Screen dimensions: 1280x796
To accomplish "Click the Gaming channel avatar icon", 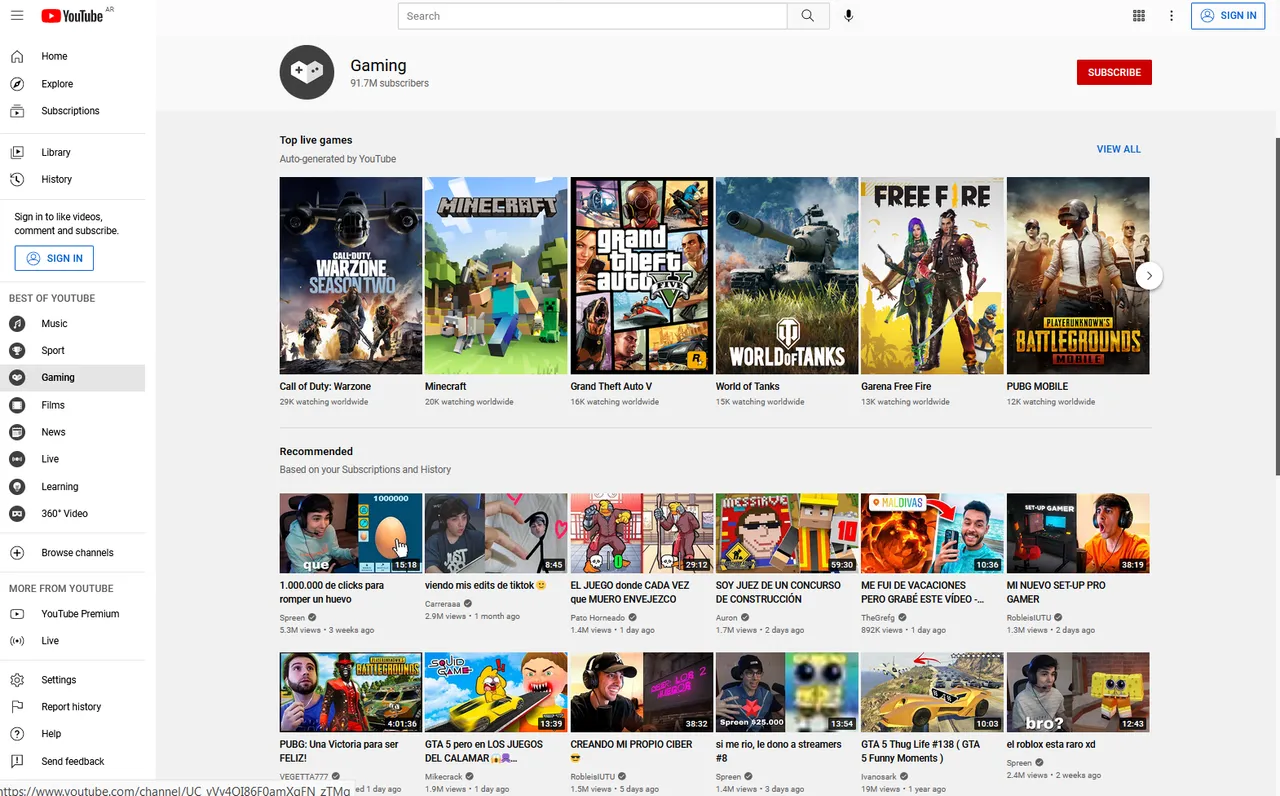I will pyautogui.click(x=307, y=72).
